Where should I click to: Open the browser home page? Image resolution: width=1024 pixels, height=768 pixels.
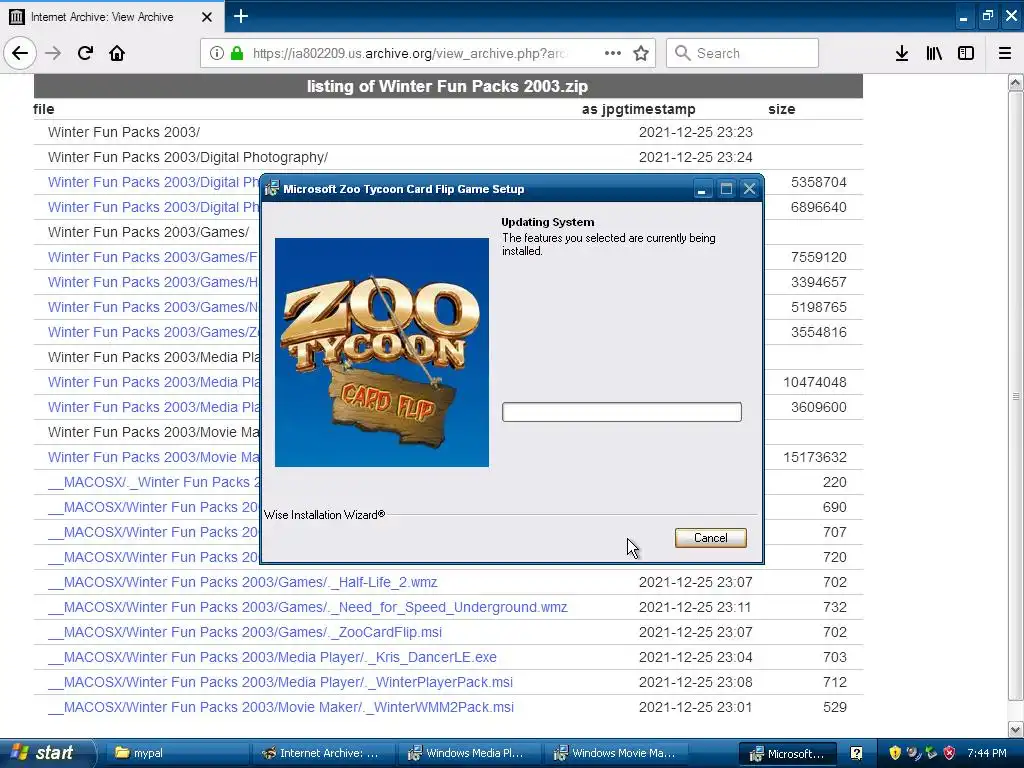[117, 53]
